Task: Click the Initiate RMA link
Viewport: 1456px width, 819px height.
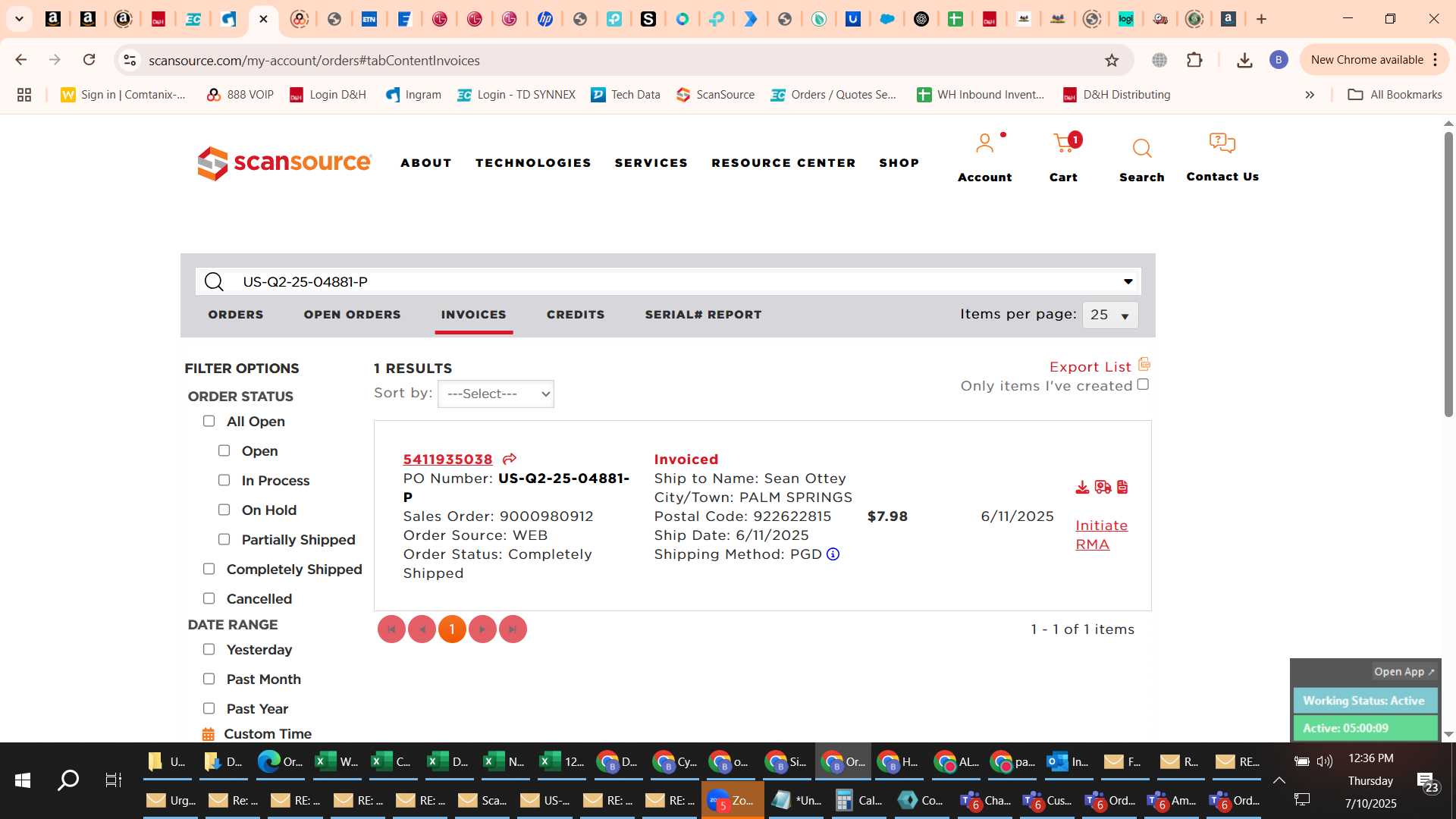Action: coord(1101,535)
